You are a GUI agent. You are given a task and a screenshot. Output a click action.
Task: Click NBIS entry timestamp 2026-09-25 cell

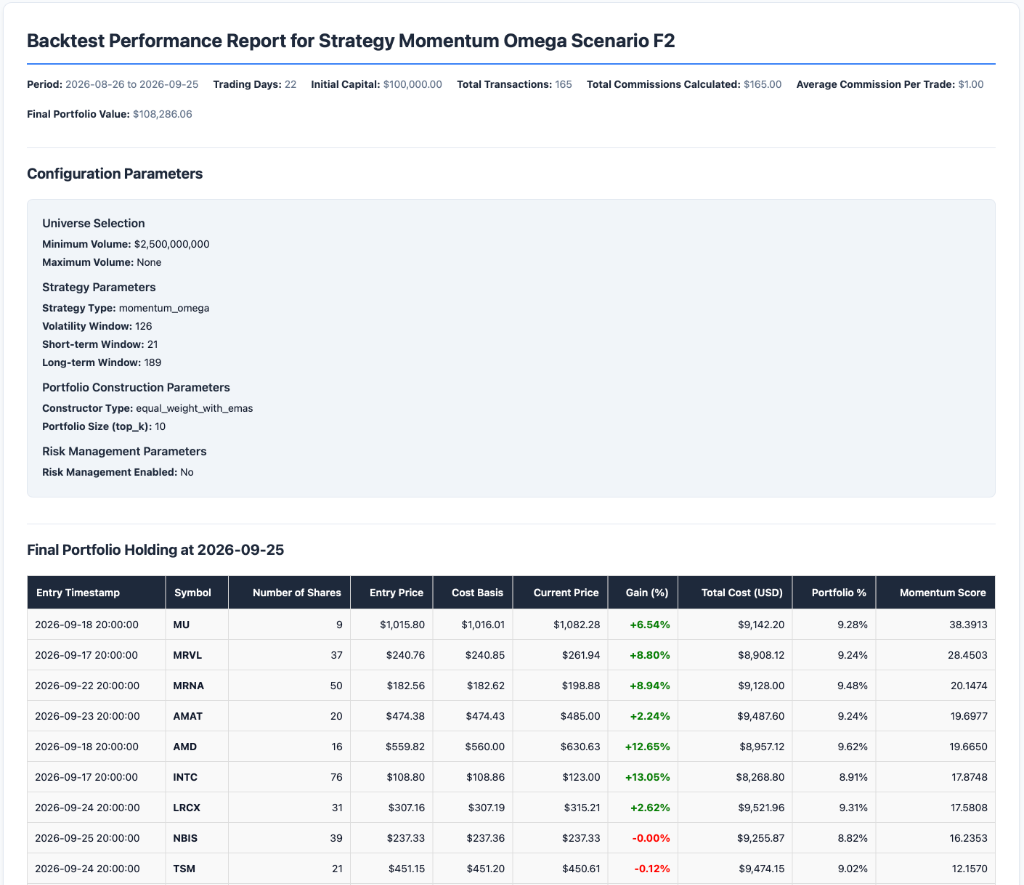(x=96, y=838)
